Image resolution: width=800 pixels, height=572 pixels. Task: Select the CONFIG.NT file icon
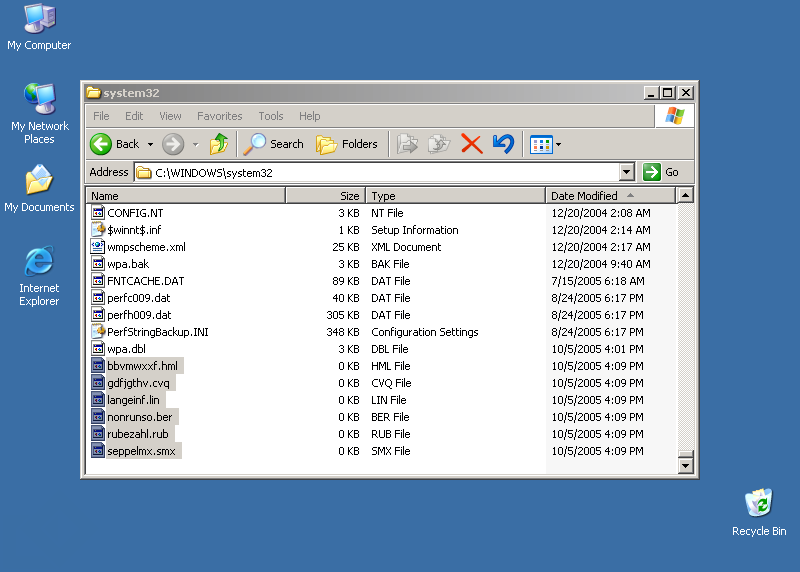98,212
